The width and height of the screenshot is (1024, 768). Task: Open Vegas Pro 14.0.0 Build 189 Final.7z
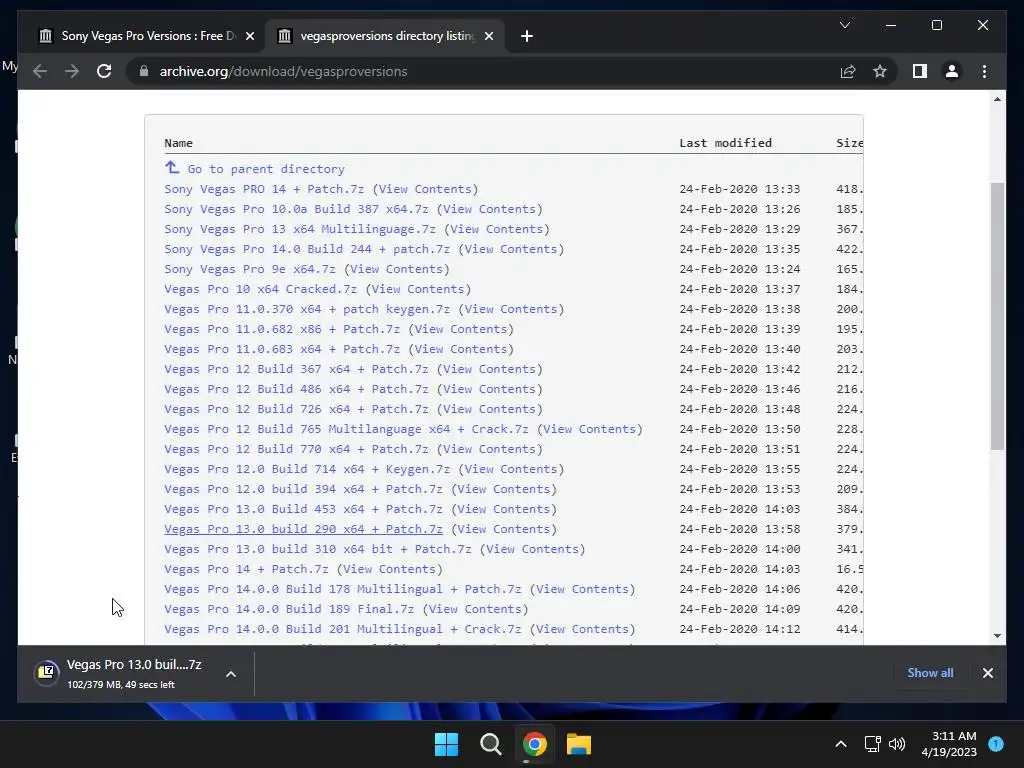click(x=289, y=609)
